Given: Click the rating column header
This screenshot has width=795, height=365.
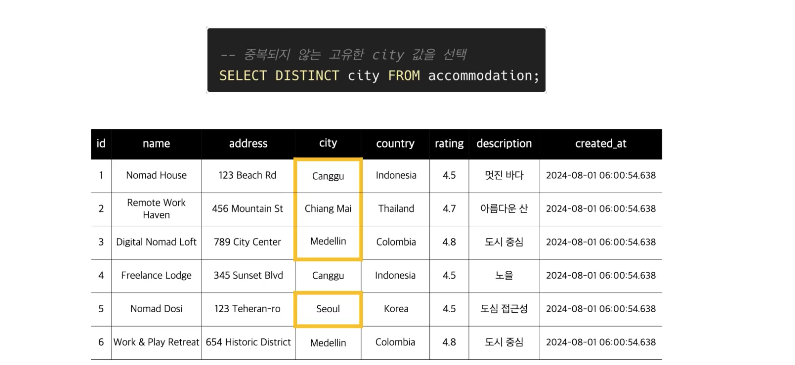Looking at the screenshot, I should (x=449, y=143).
